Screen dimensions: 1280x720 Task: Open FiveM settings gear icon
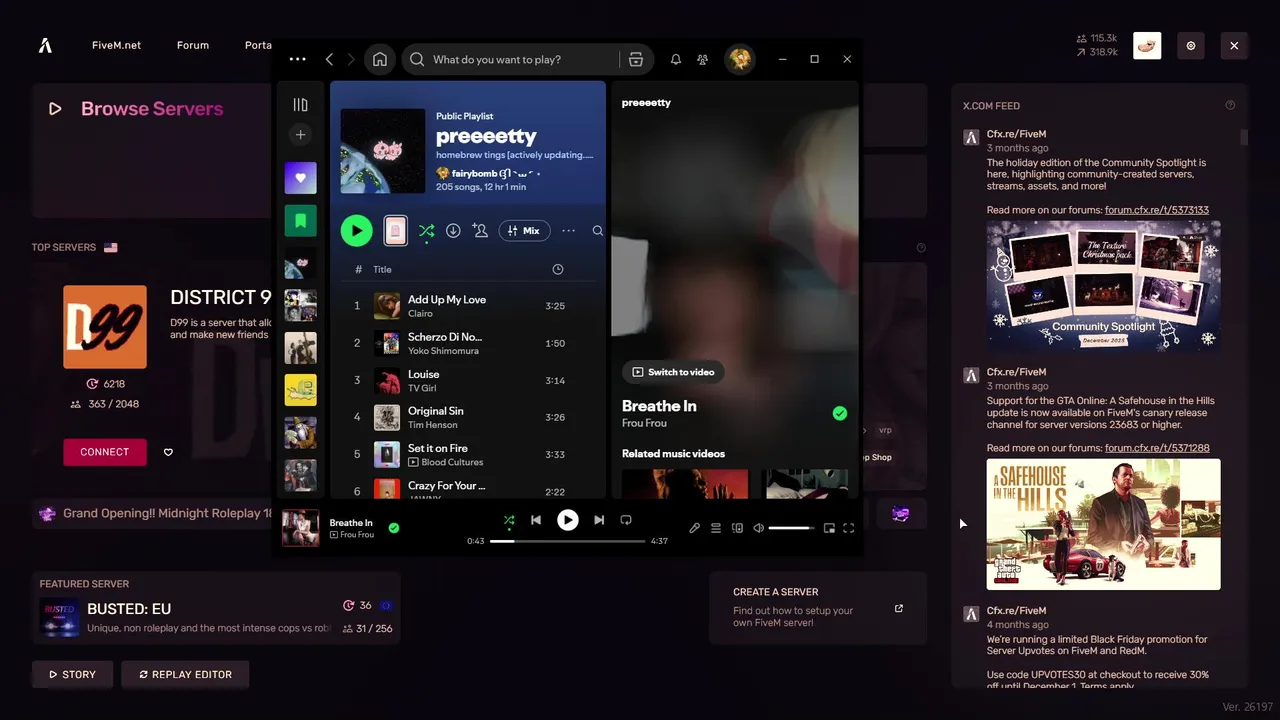(1191, 45)
